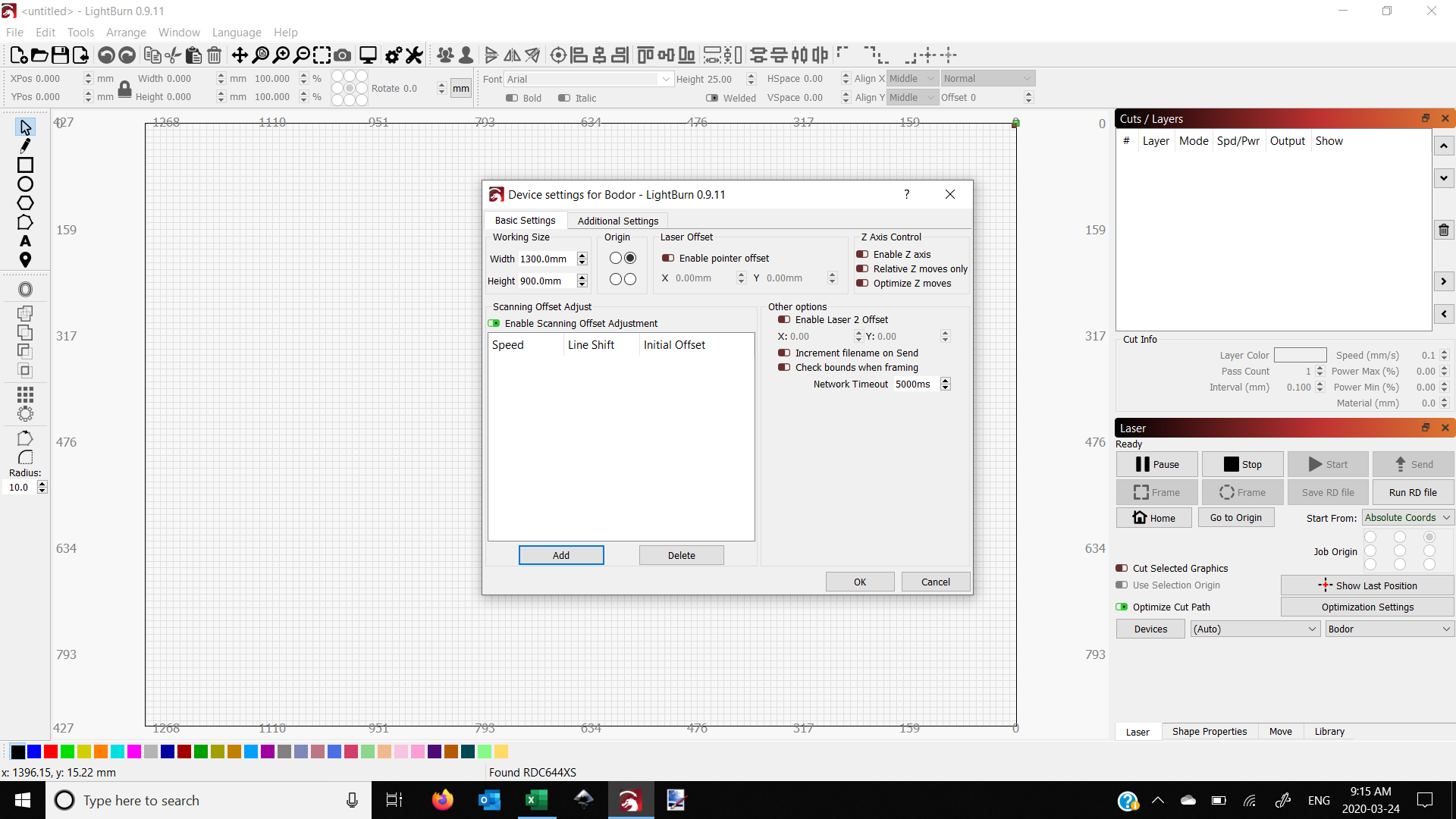Switch to the Additional Settings tab
This screenshot has height=819, width=1456.
click(617, 220)
